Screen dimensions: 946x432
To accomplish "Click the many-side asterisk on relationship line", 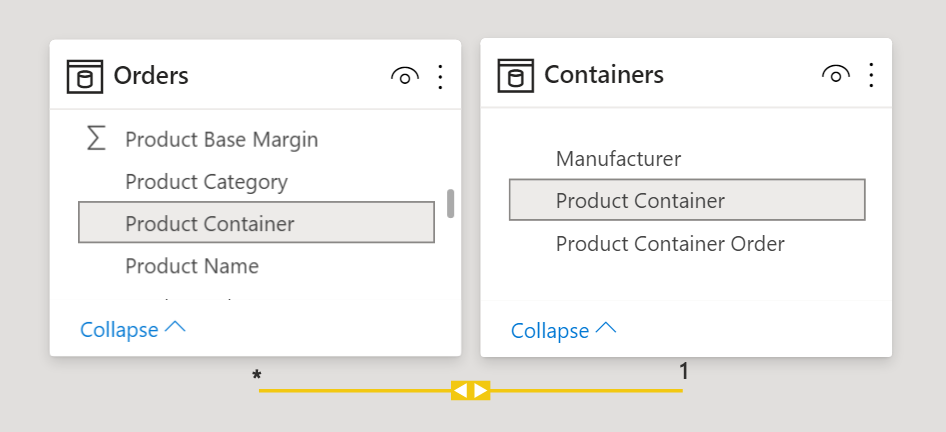I will 257,376.
